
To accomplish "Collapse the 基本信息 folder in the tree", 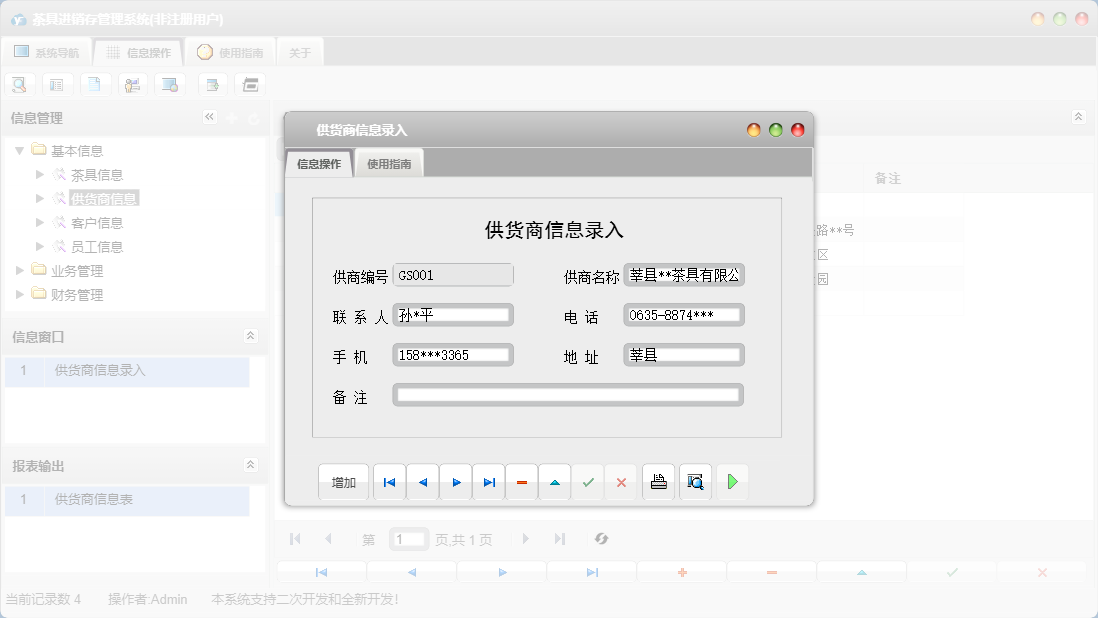I will 20,150.
